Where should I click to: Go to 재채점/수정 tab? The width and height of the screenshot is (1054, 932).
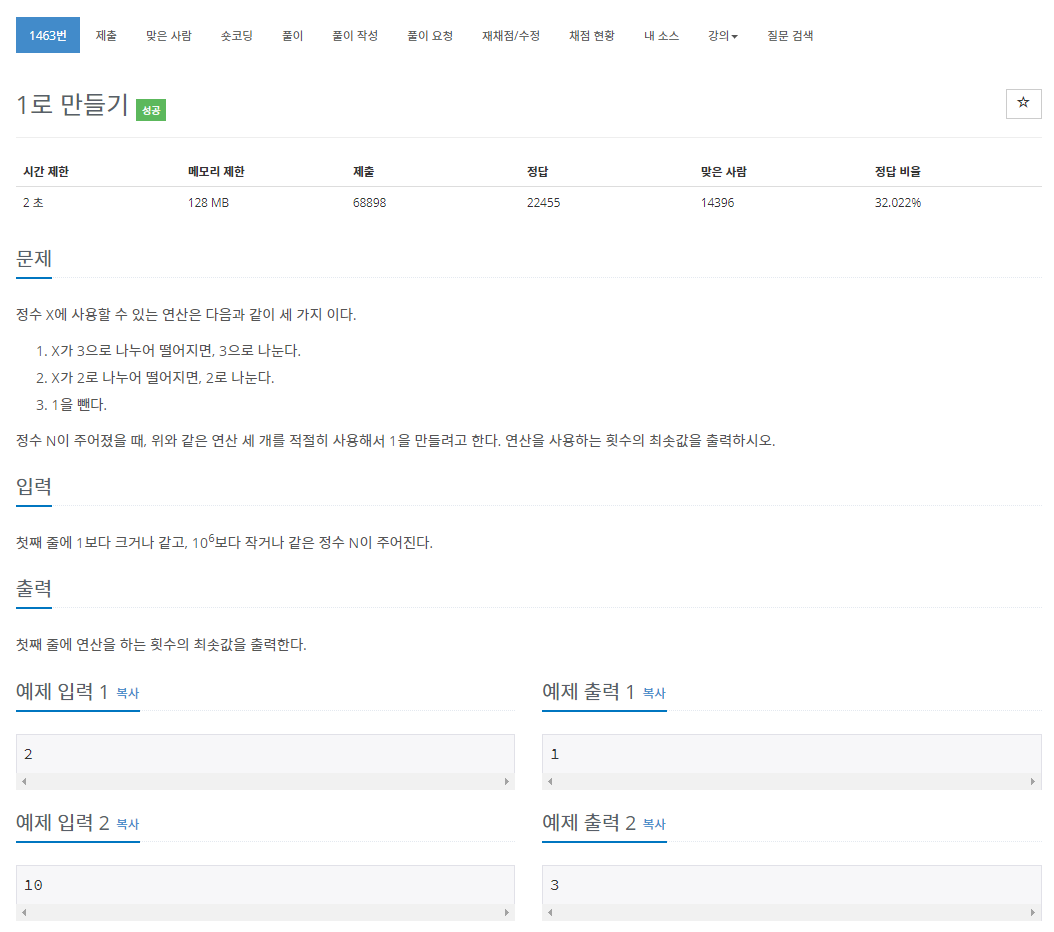(x=511, y=36)
